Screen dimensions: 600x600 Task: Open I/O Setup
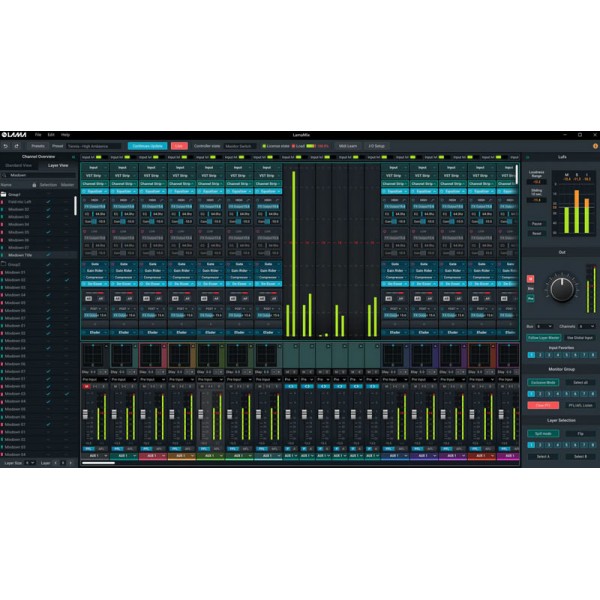pos(377,146)
